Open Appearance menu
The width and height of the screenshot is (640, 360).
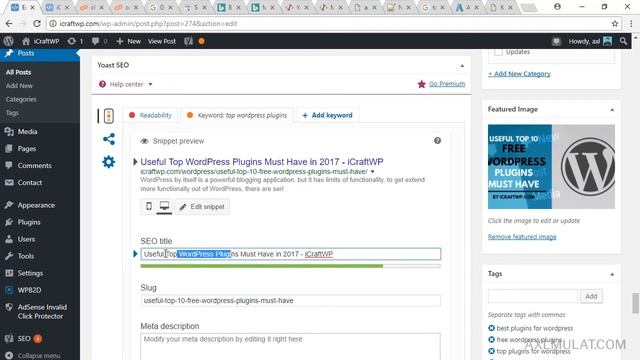[x=36, y=205]
